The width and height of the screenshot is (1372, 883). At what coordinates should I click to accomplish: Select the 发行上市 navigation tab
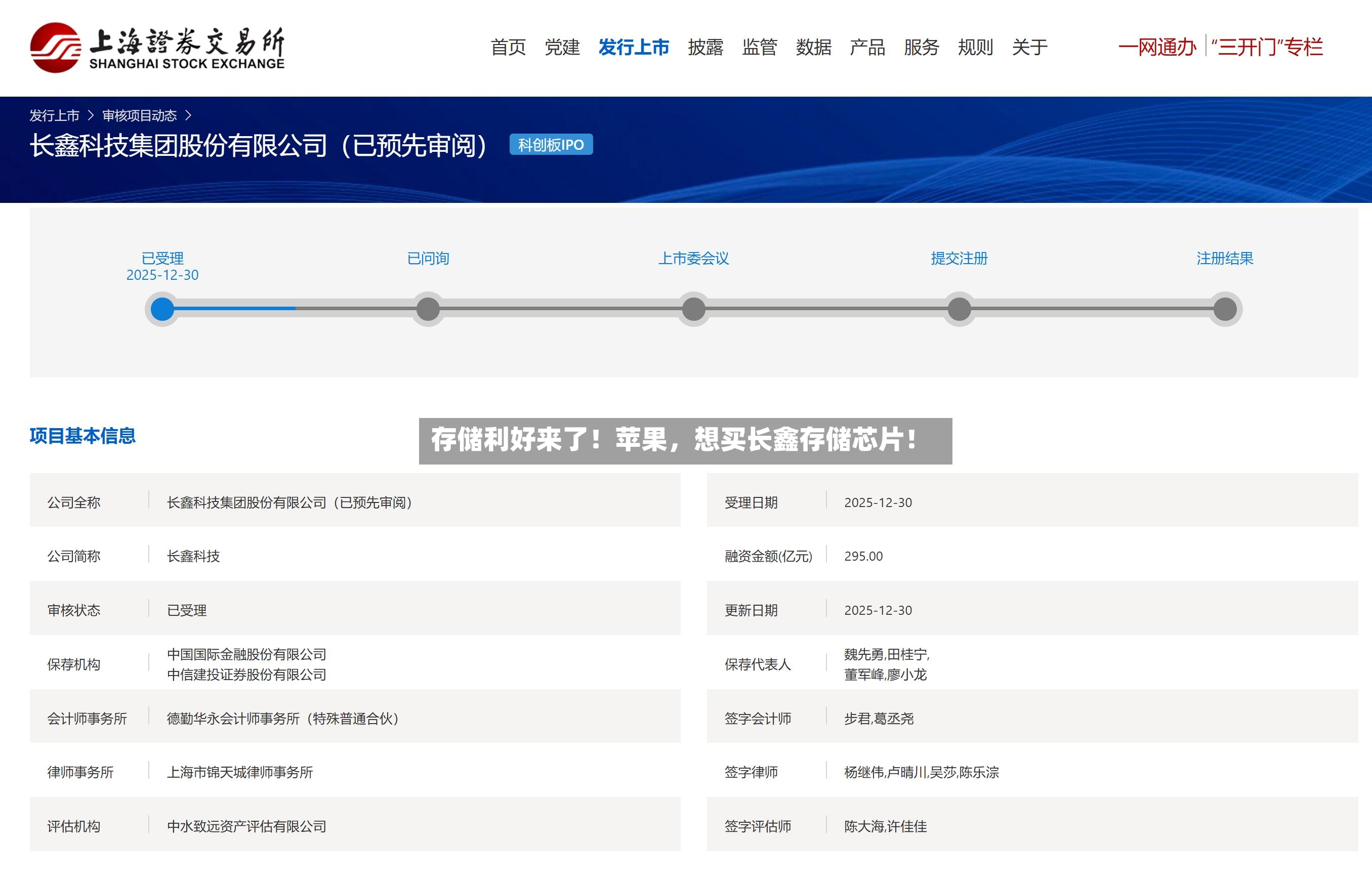(x=634, y=47)
